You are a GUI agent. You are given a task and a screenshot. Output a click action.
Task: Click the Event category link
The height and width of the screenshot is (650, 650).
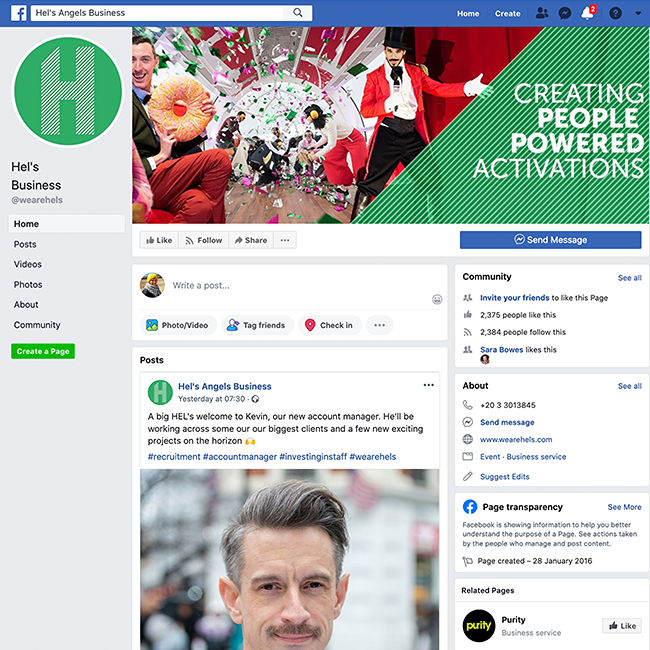coord(490,457)
